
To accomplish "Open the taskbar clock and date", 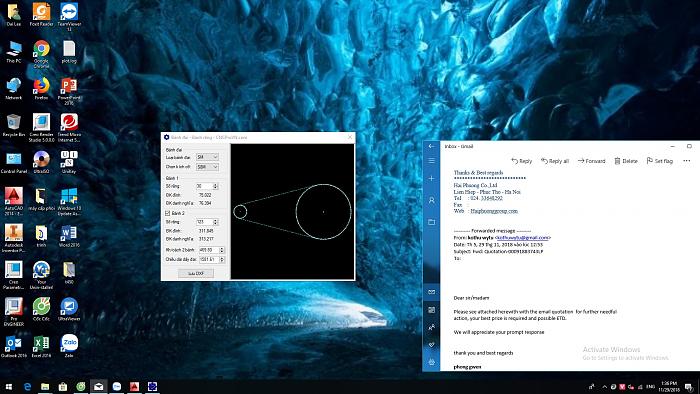I will pos(669,387).
